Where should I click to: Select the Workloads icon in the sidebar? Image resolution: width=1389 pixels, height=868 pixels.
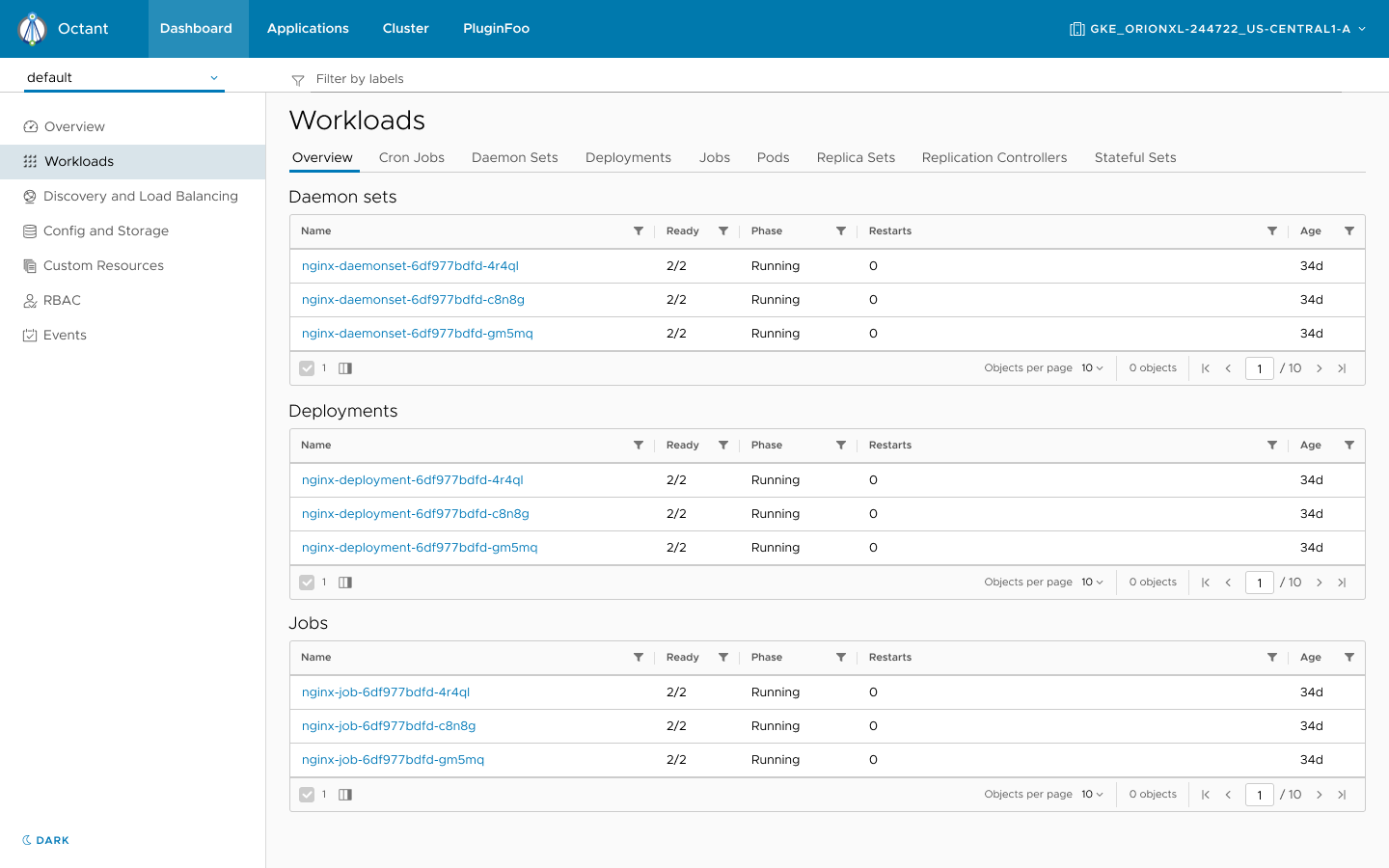(x=29, y=161)
